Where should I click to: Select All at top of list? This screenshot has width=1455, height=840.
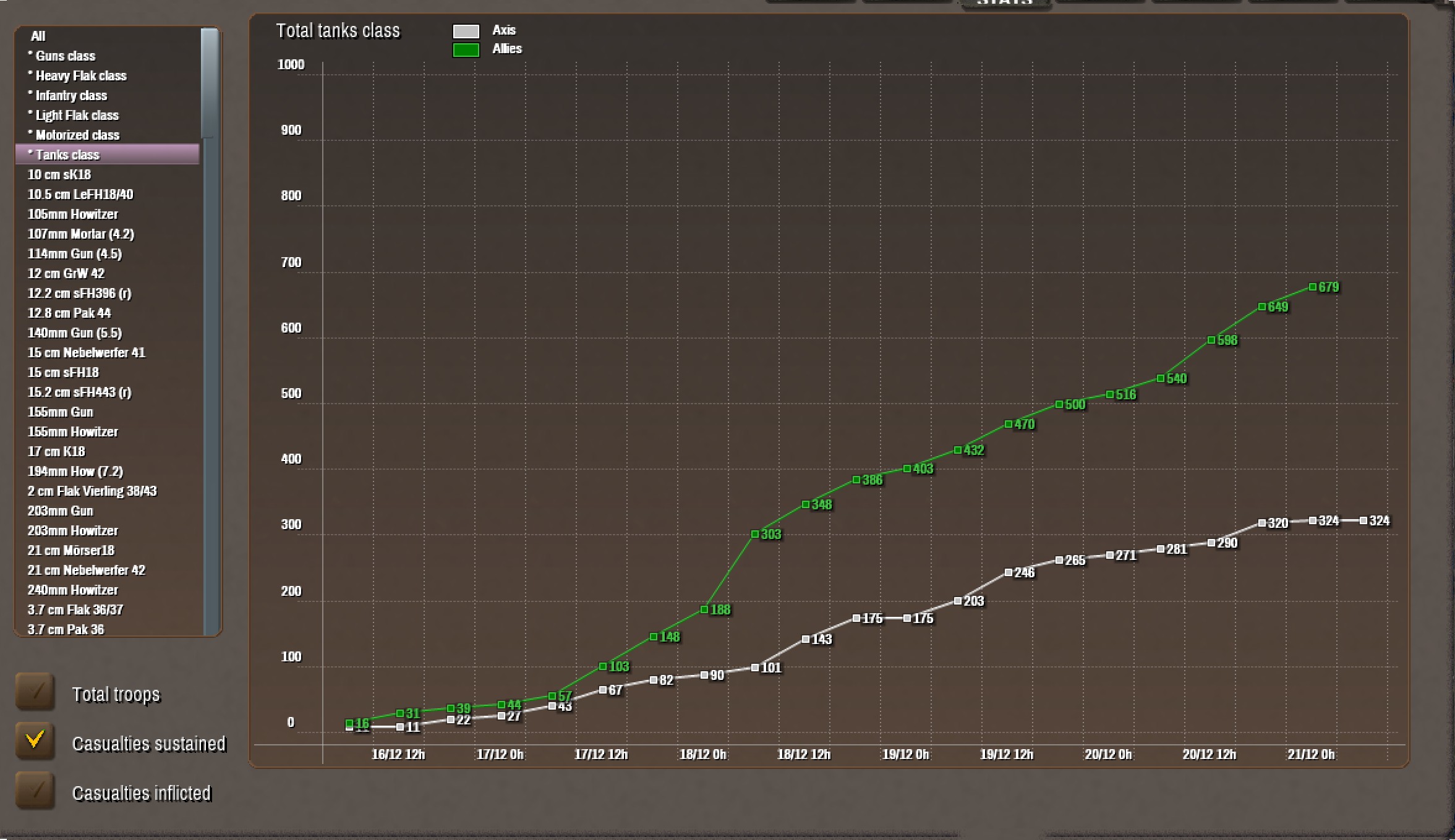[x=38, y=36]
